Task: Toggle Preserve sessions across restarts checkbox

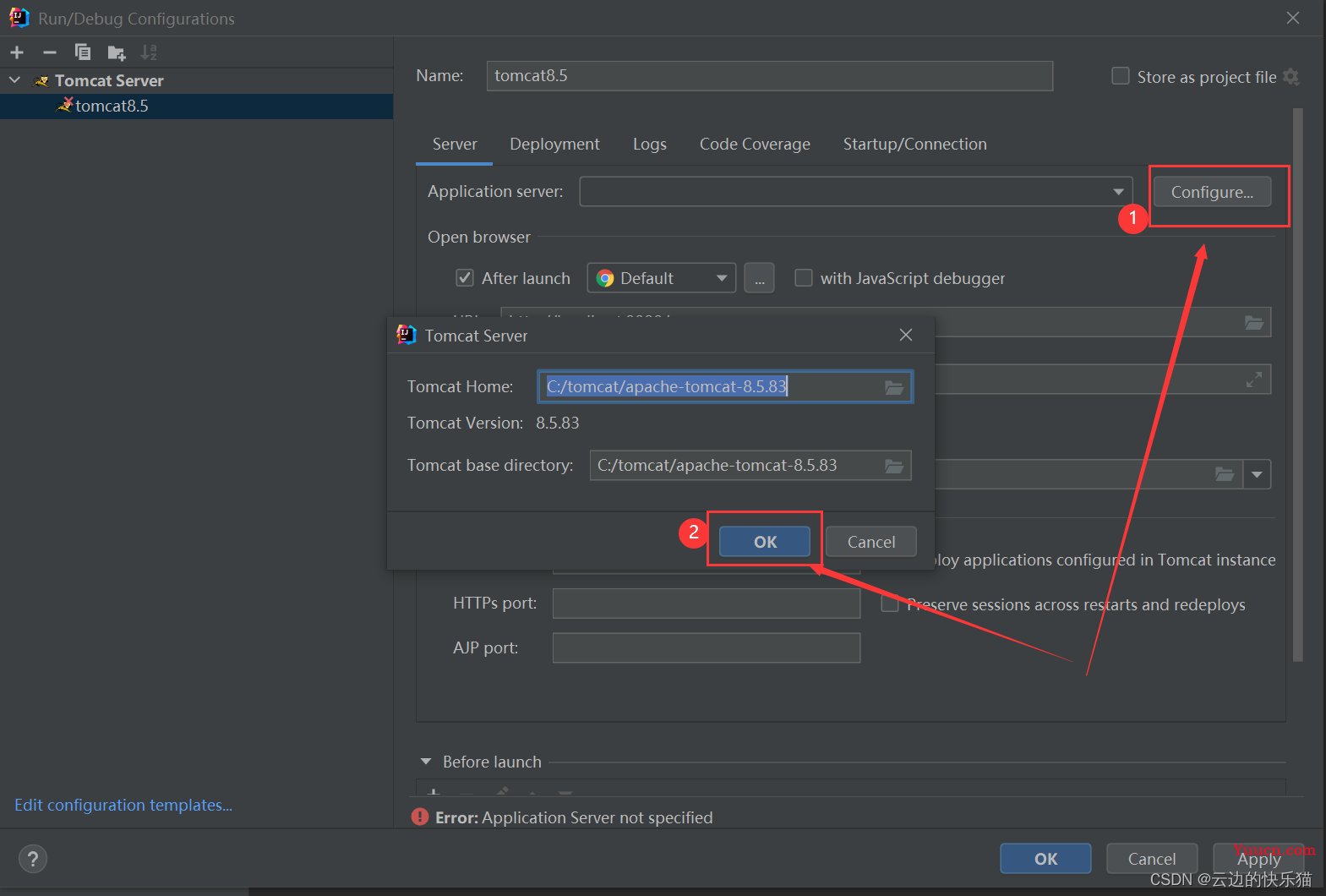Action: 889,604
